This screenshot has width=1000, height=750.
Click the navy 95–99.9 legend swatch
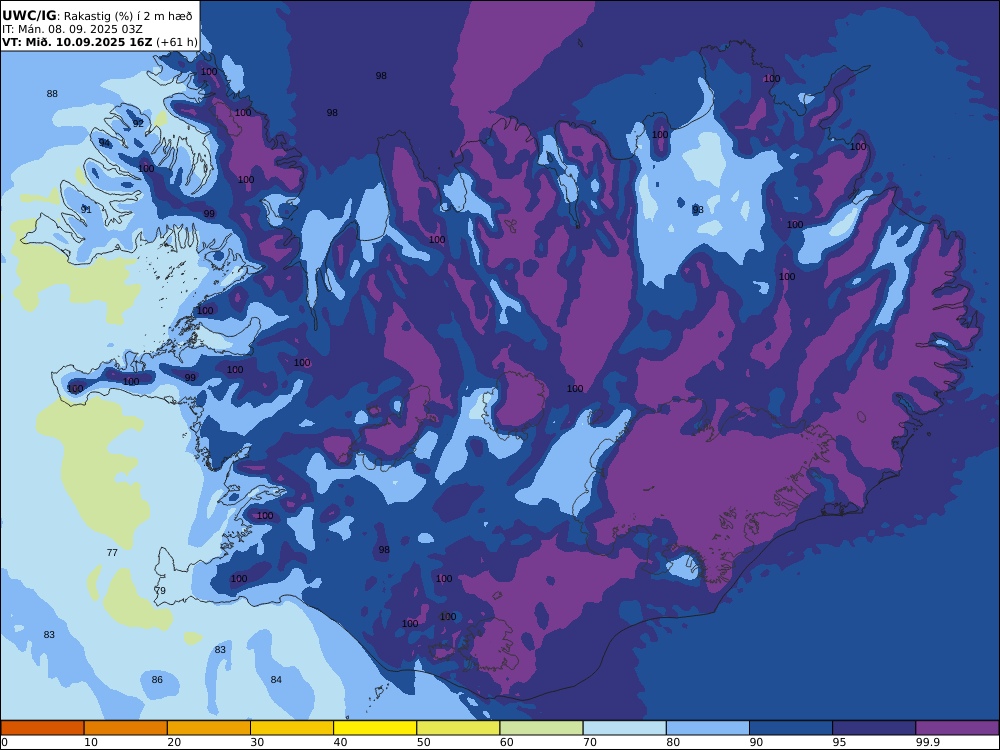click(874, 728)
